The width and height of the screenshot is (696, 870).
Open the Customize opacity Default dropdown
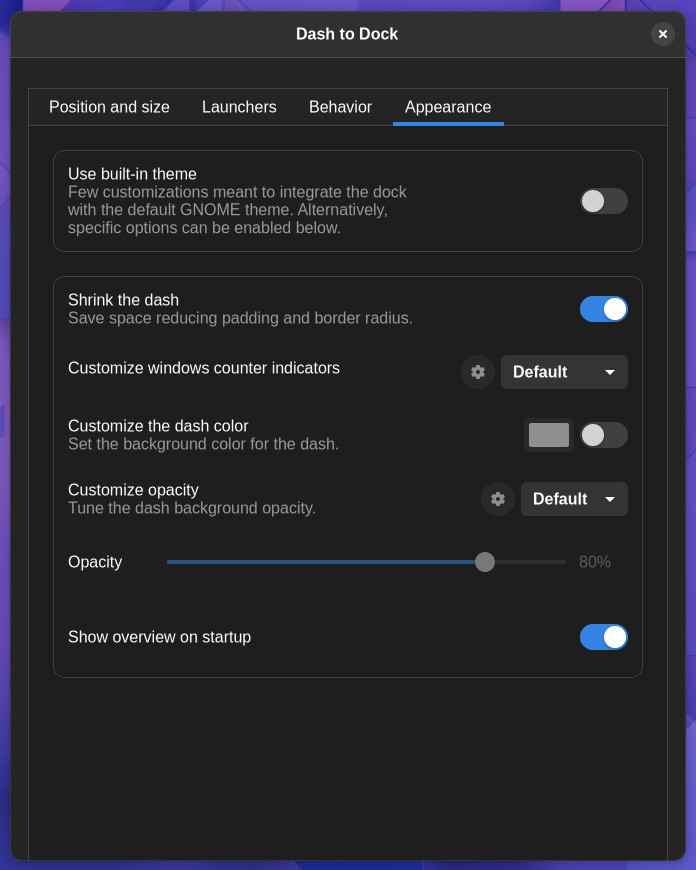click(574, 499)
